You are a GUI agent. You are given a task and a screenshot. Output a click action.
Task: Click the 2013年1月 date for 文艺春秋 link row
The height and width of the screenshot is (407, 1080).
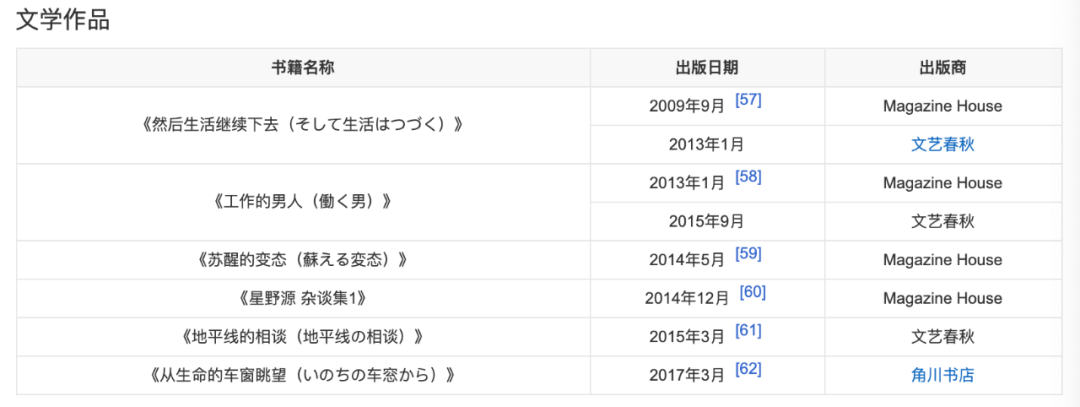tap(707, 145)
